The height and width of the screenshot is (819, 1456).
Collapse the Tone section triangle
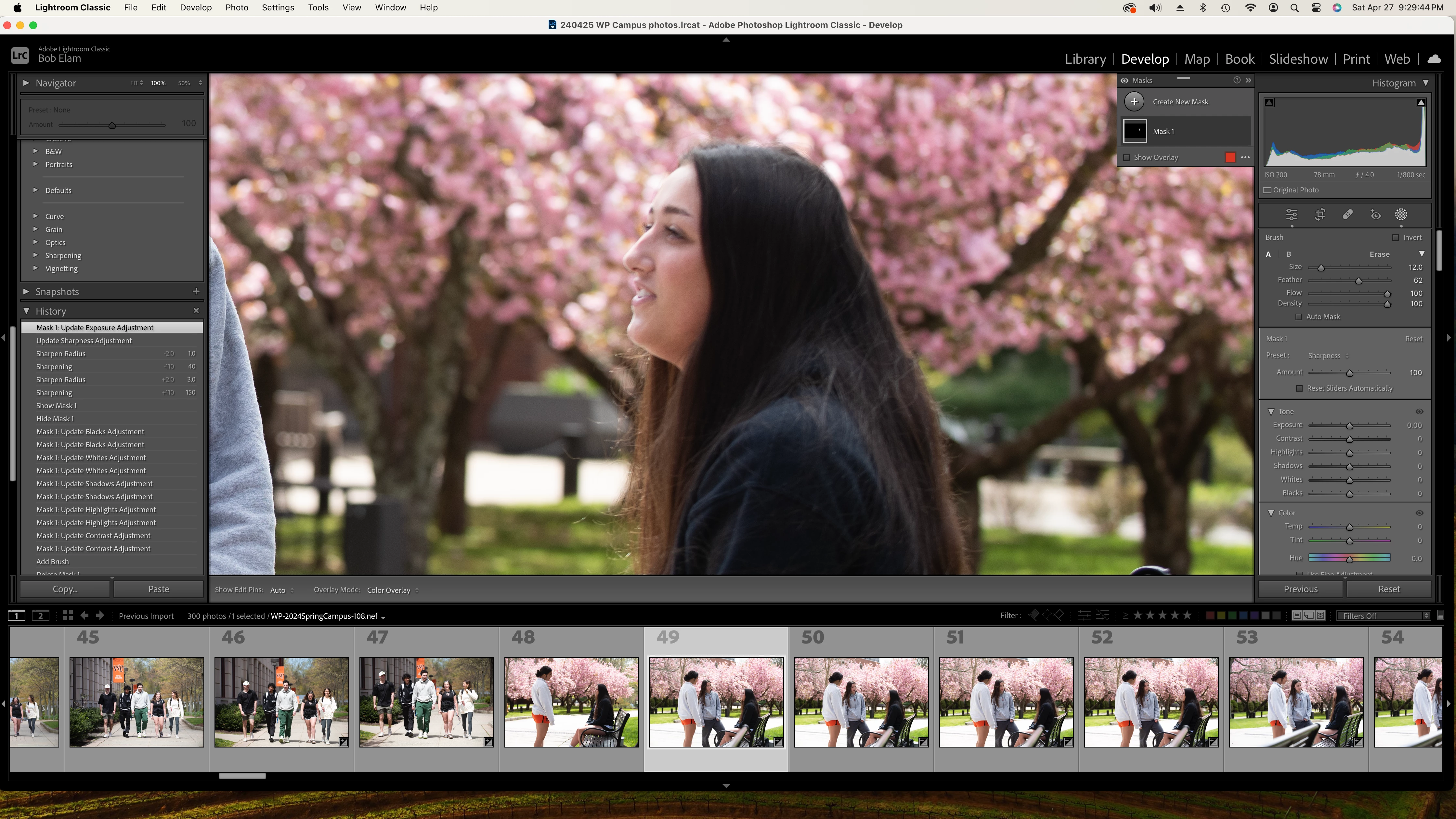pyautogui.click(x=1271, y=411)
